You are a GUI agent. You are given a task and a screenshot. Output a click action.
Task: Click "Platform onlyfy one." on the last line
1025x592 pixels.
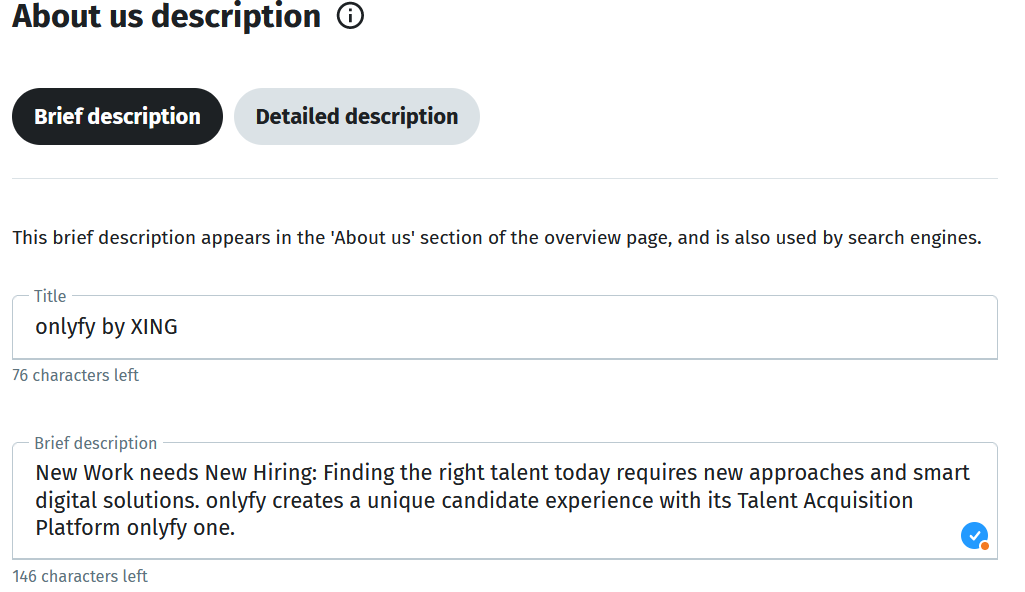tap(135, 527)
